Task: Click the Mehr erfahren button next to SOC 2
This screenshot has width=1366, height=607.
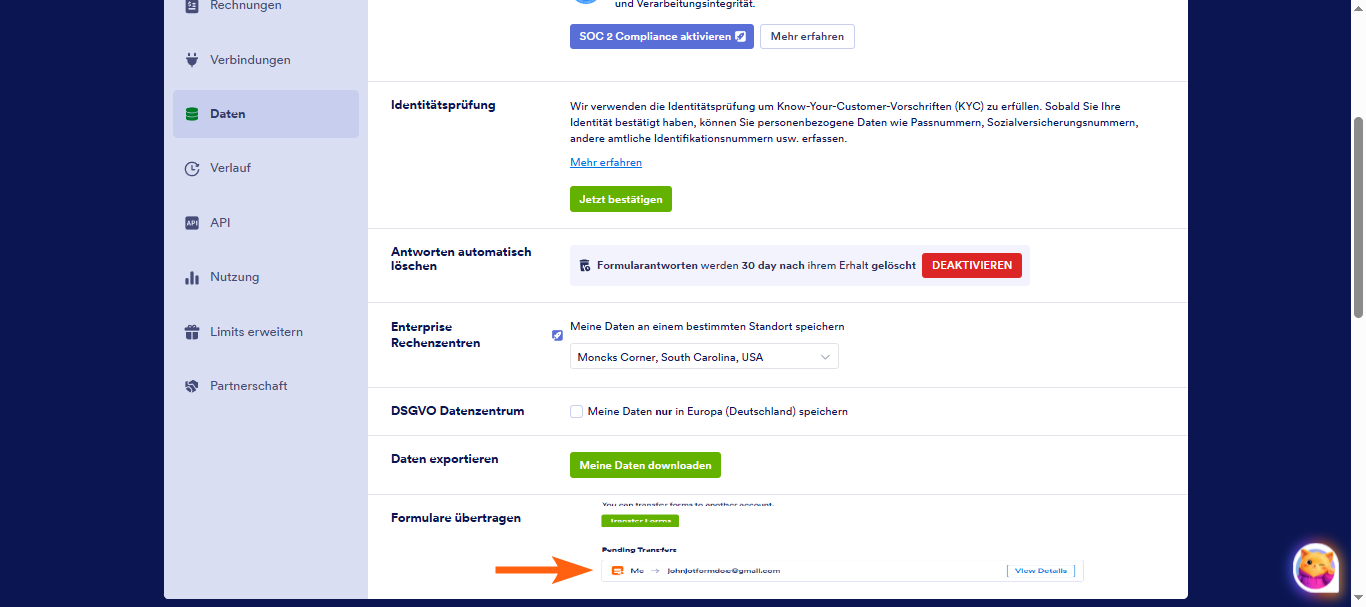Action: [x=807, y=37]
